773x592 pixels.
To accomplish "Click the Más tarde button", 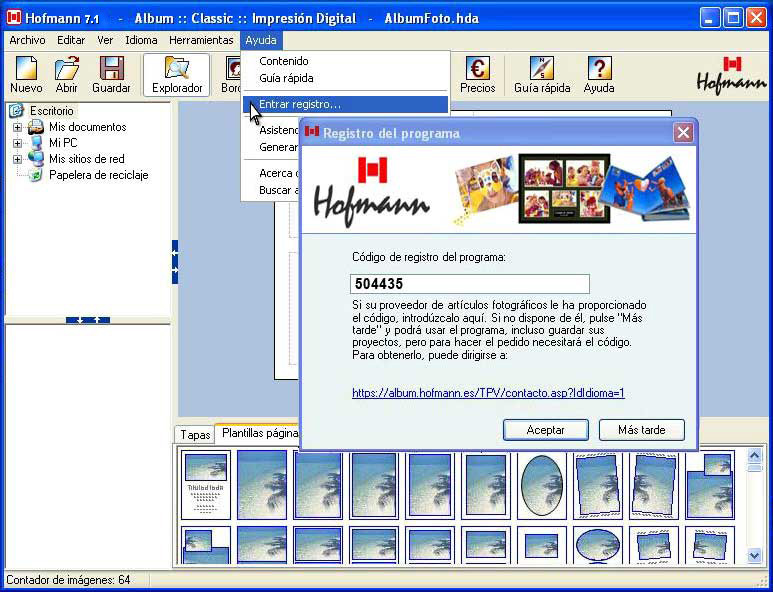I will 642,430.
